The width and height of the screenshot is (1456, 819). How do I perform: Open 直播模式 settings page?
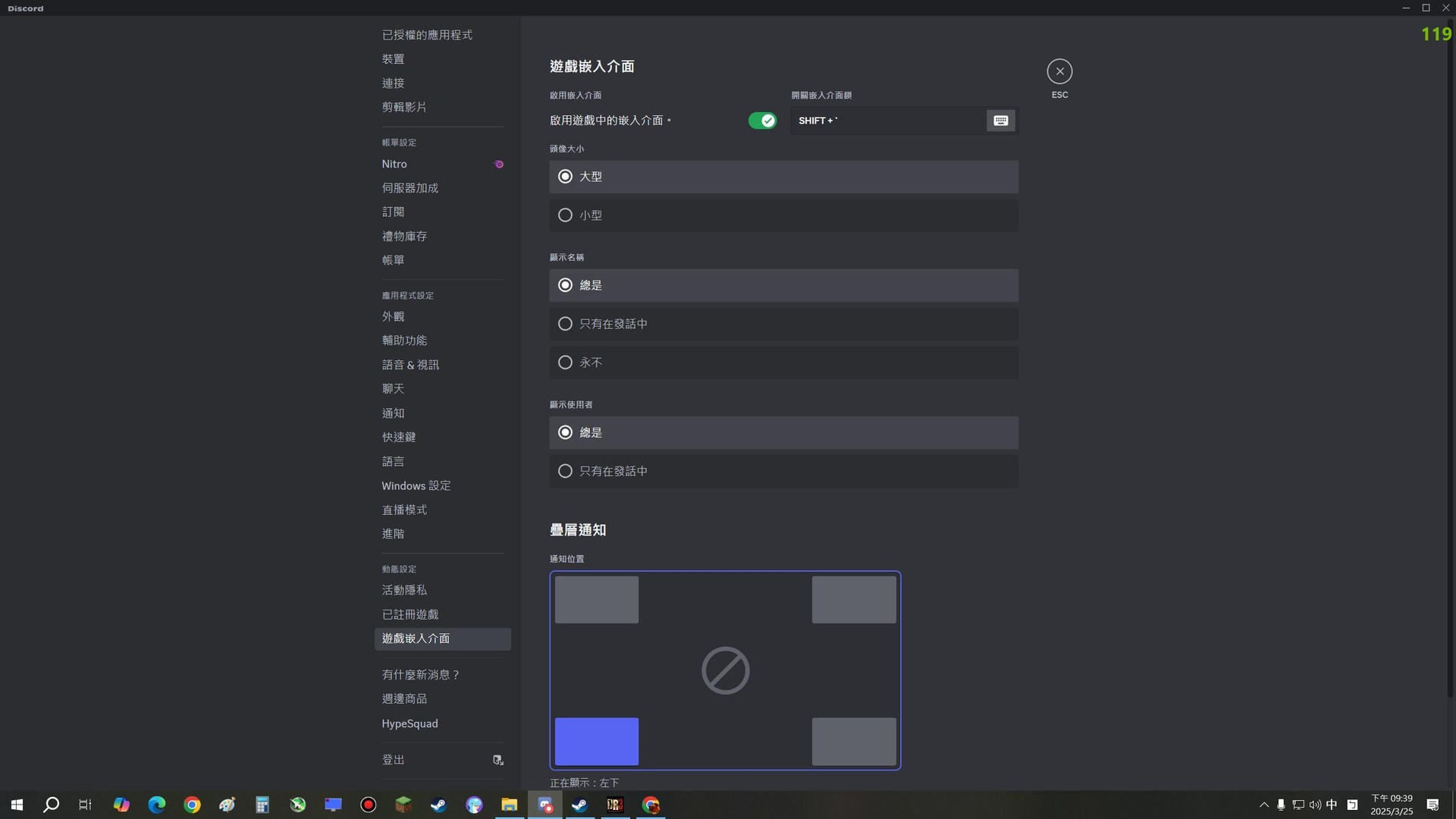pyautogui.click(x=442, y=510)
